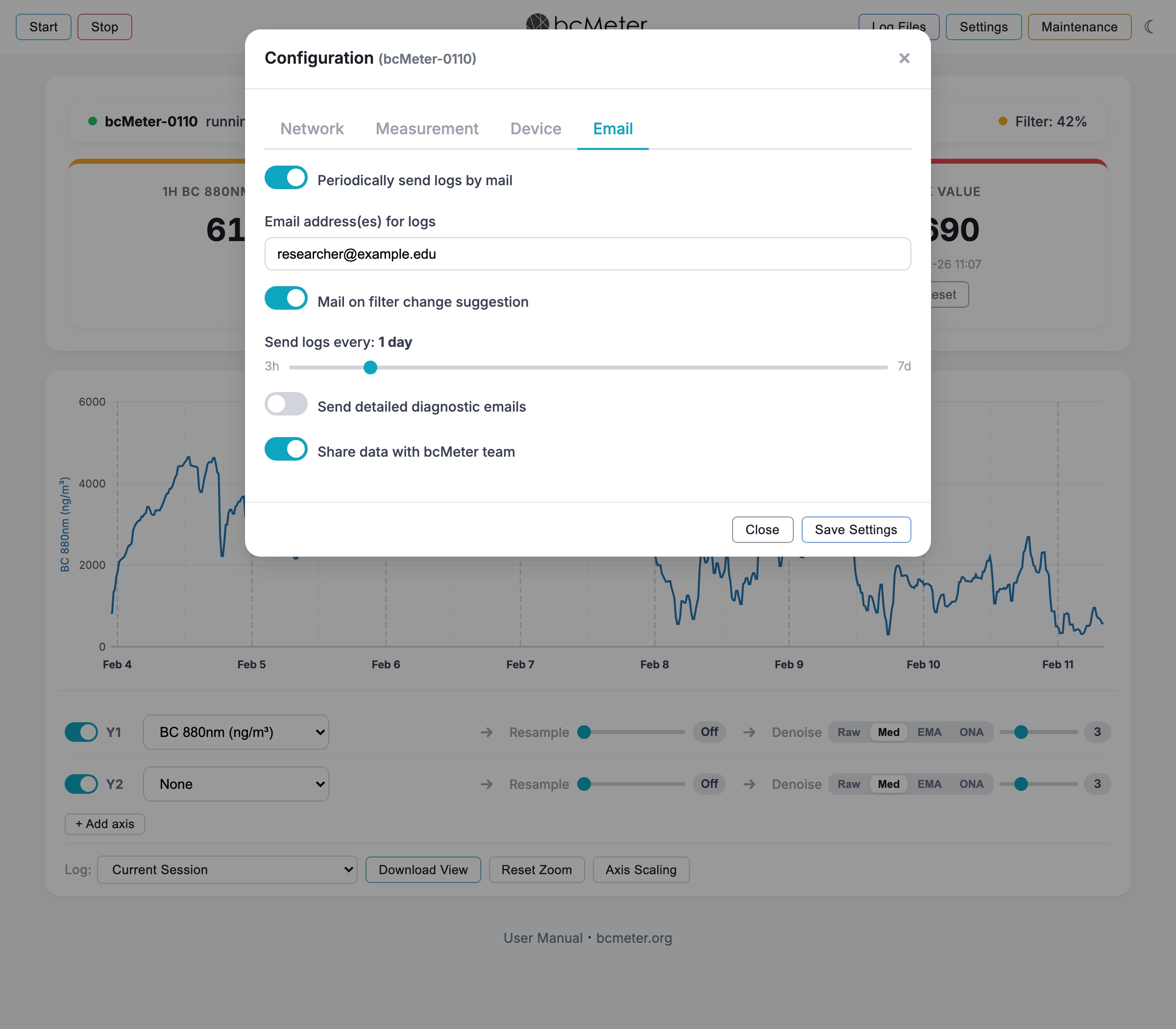Click the bcMeter logo icon
The width and height of the screenshot is (1176, 1029).
[x=538, y=22]
